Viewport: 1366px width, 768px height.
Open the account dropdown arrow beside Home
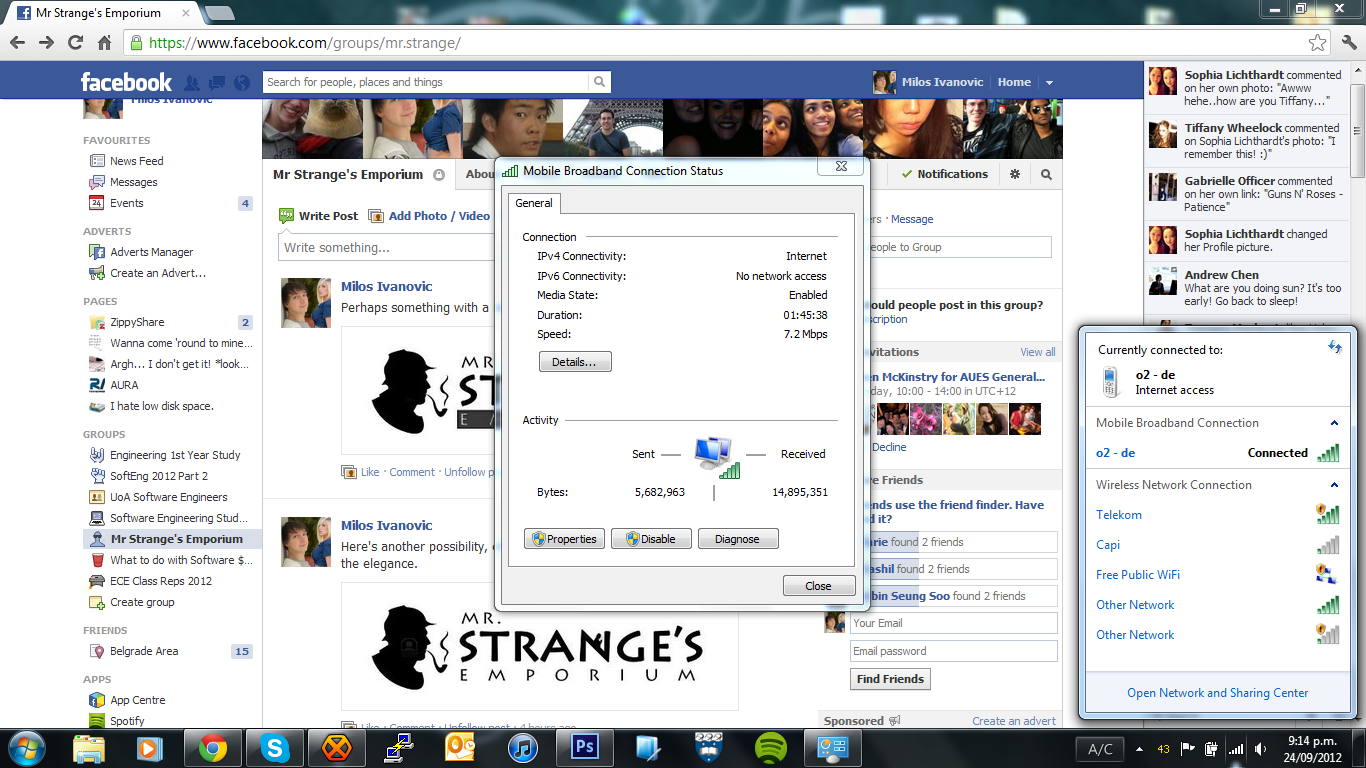click(x=1049, y=83)
